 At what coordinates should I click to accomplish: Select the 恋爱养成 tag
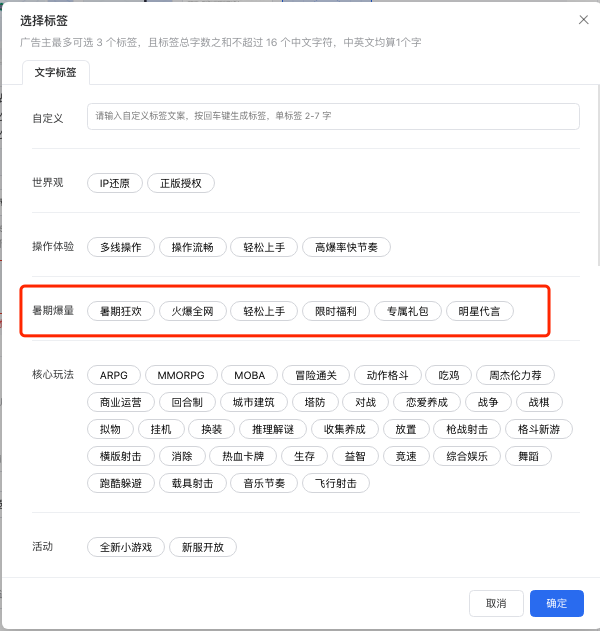[x=427, y=402]
